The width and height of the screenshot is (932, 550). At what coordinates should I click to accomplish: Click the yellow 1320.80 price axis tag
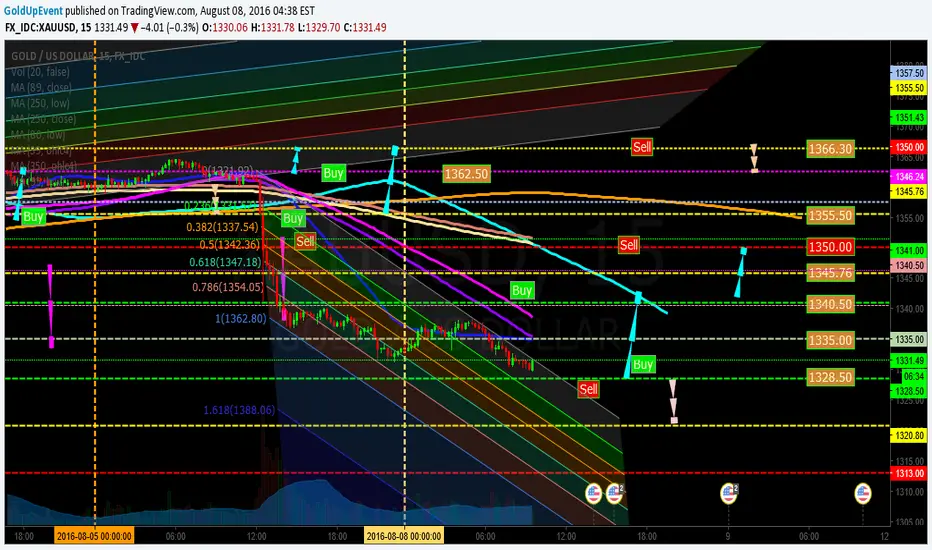[x=909, y=436]
